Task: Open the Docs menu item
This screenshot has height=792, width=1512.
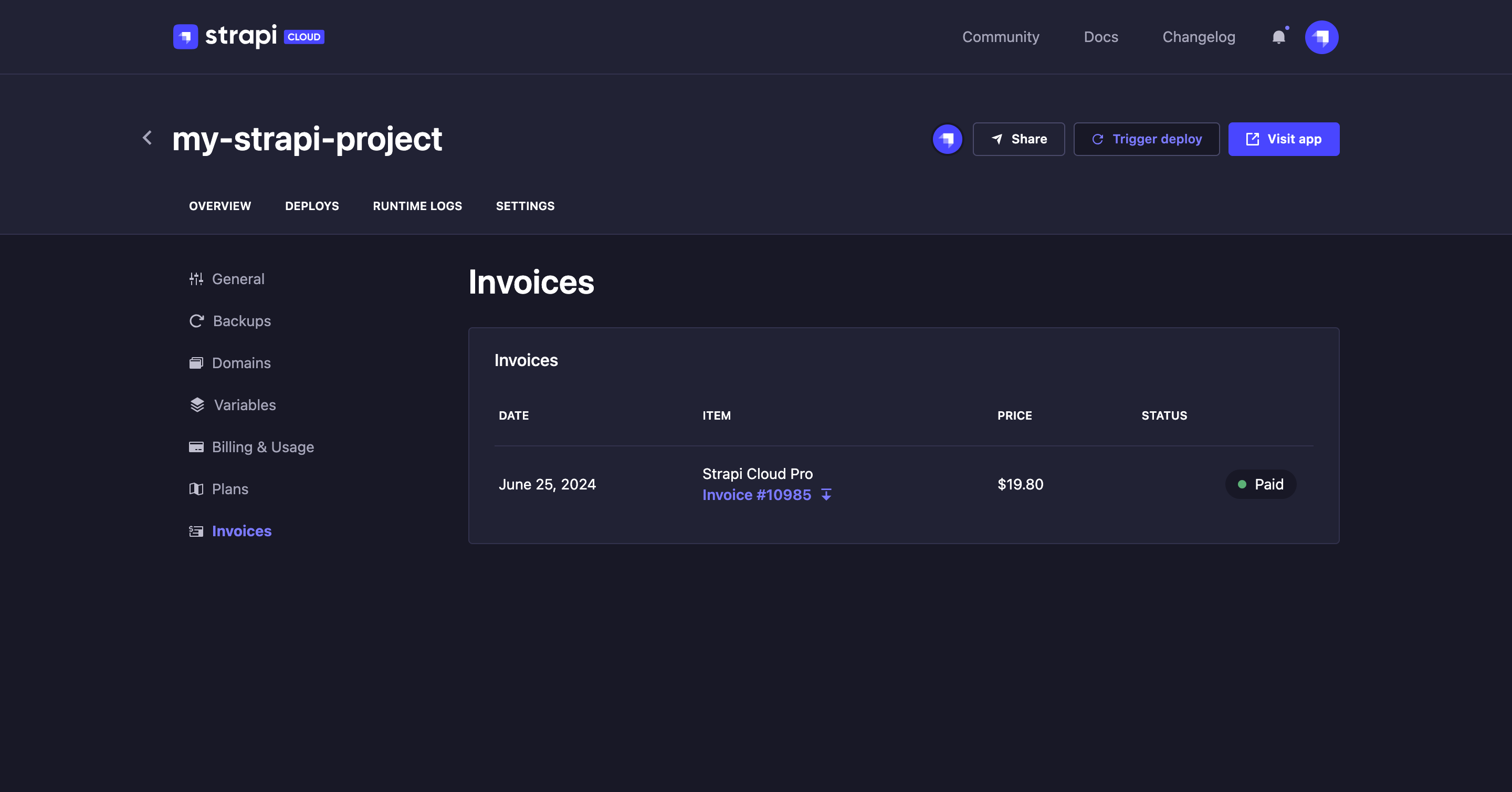Action: coord(1100,36)
